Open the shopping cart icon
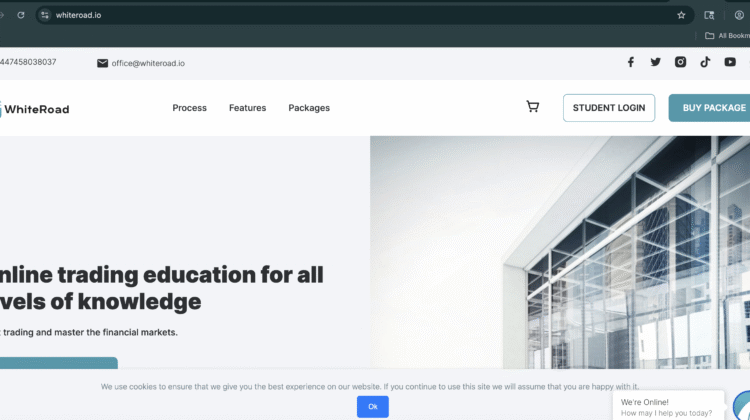 pos(532,107)
